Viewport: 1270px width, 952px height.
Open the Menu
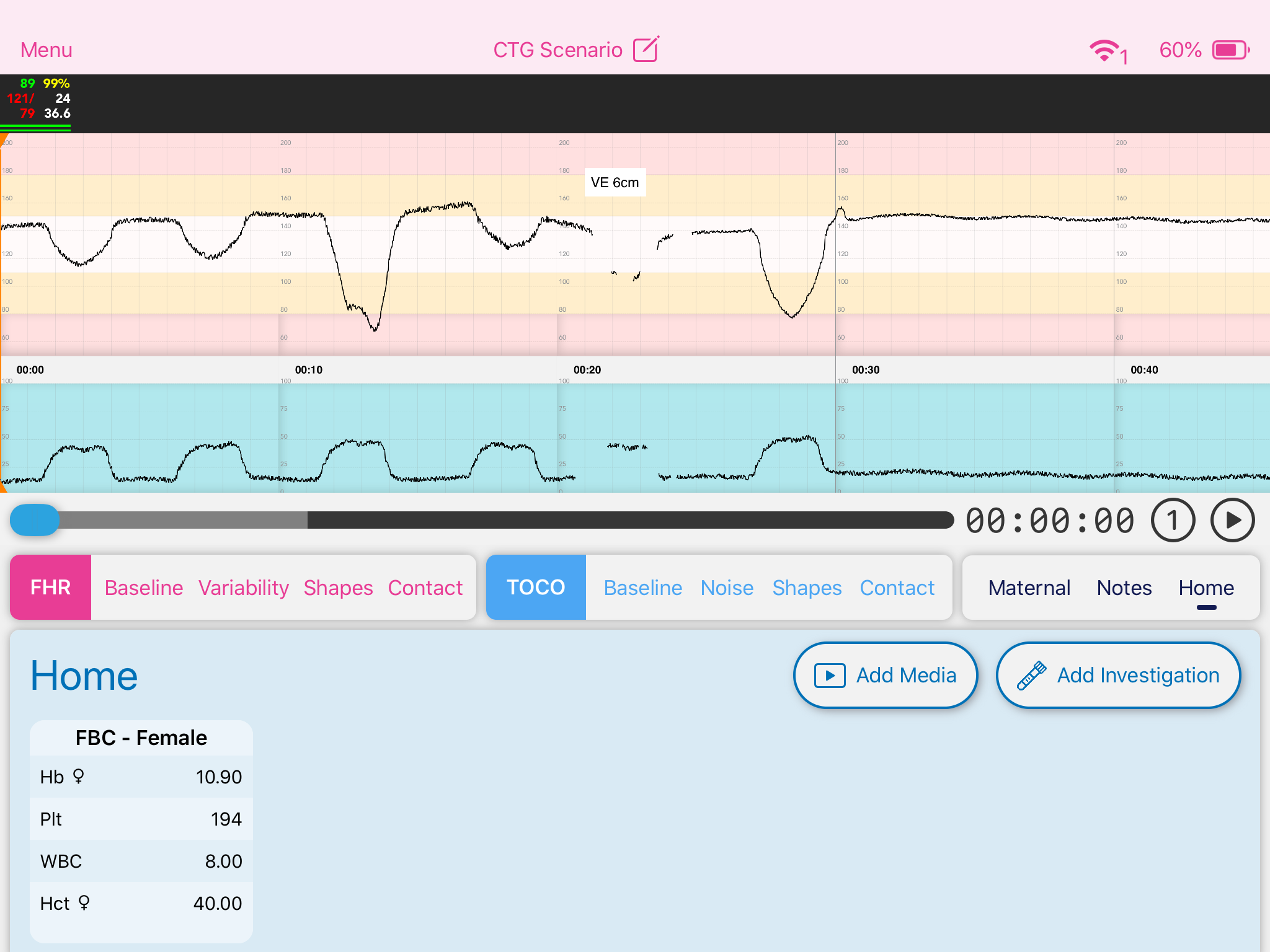[x=47, y=50]
